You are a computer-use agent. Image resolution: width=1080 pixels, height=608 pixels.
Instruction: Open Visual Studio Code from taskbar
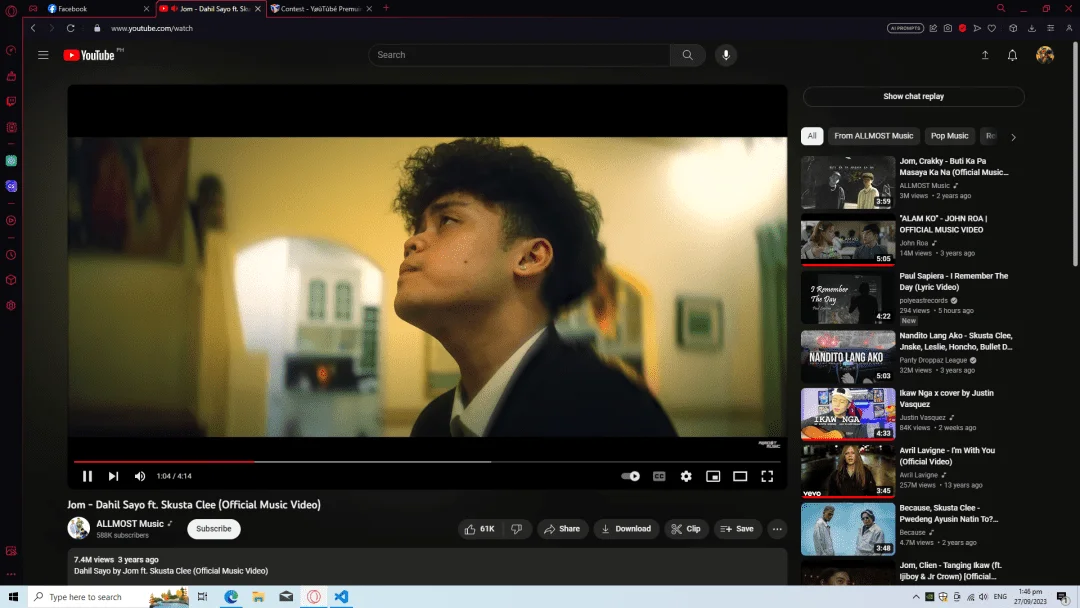tap(341, 597)
